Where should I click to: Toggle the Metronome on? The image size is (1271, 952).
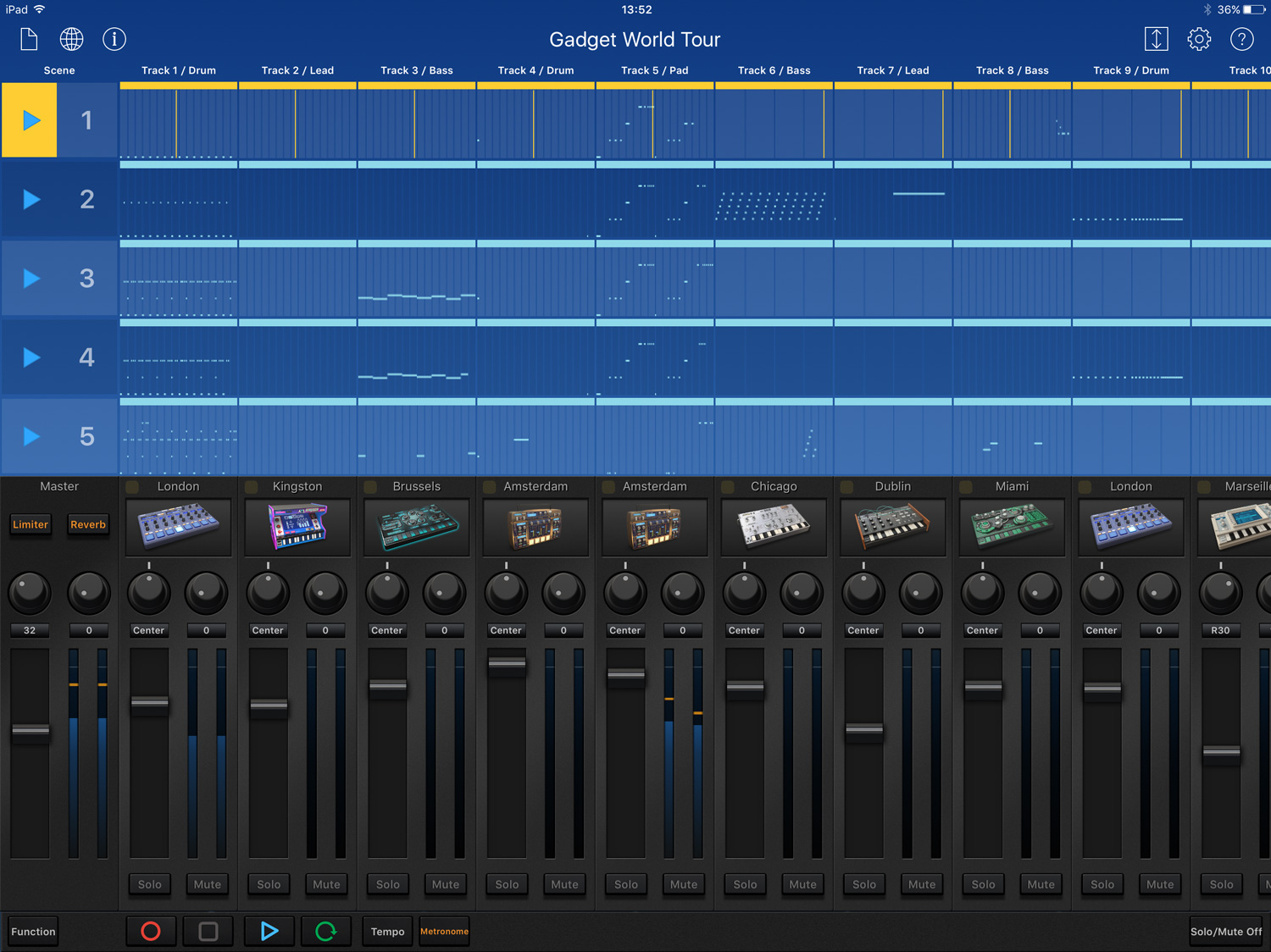point(444,931)
